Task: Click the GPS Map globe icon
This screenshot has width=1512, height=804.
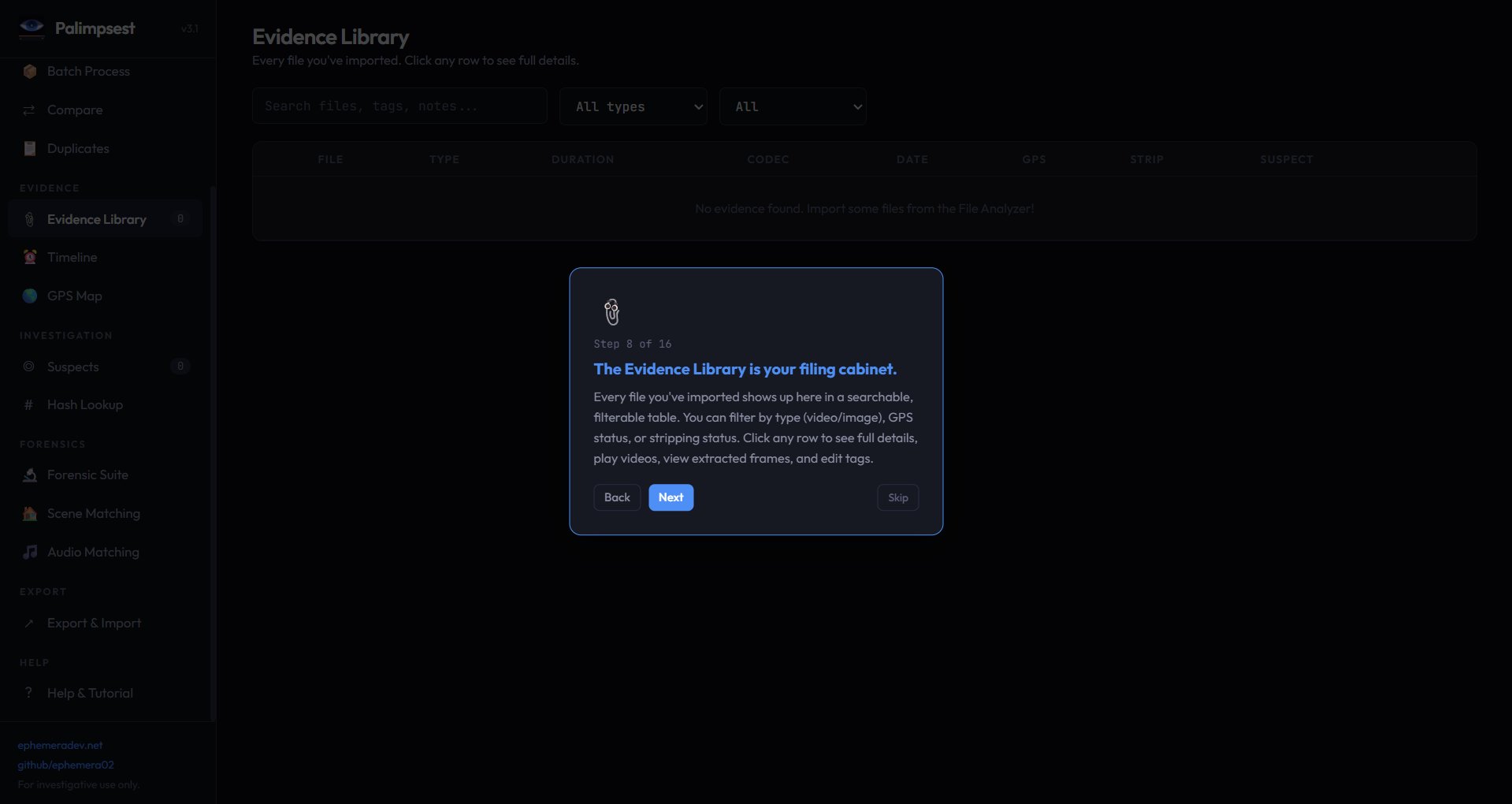Action: pyautogui.click(x=30, y=296)
